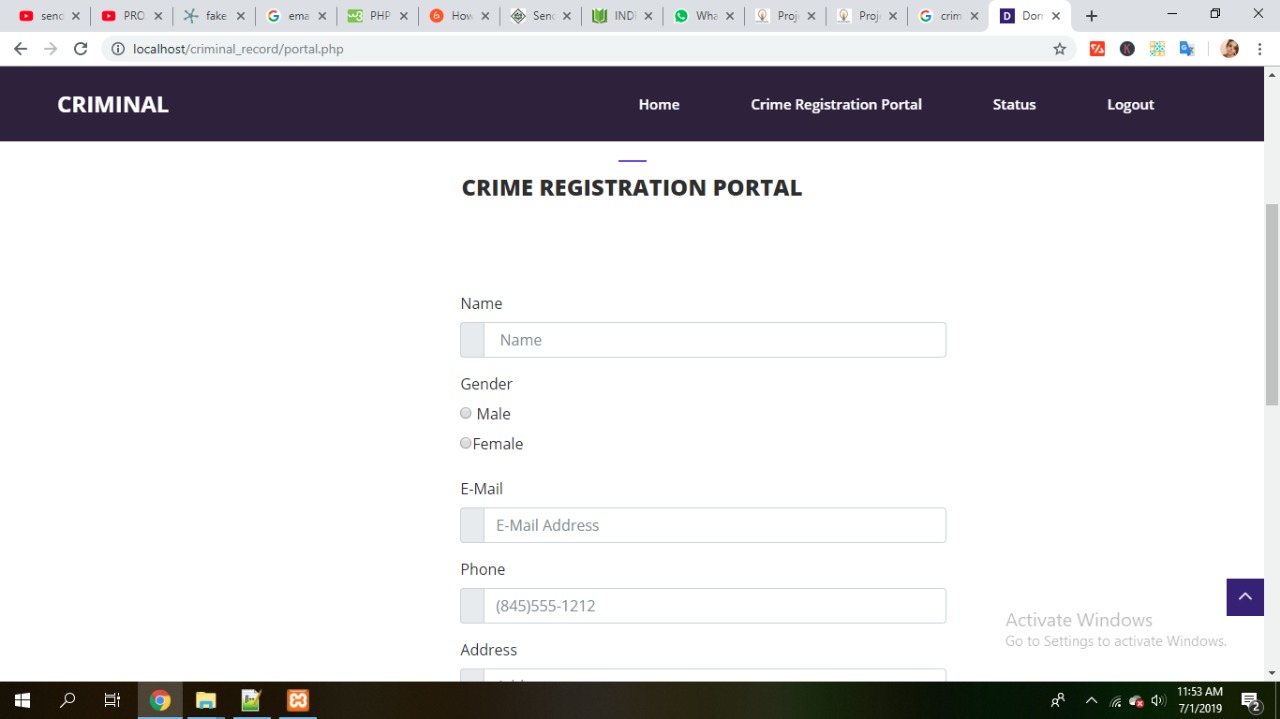Select the Female gender option
The width and height of the screenshot is (1280, 719).
(466, 443)
